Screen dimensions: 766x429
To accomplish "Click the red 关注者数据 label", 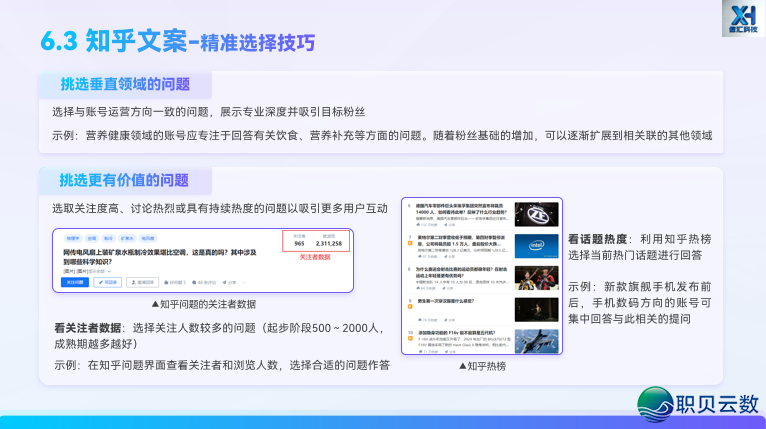I will (315, 257).
